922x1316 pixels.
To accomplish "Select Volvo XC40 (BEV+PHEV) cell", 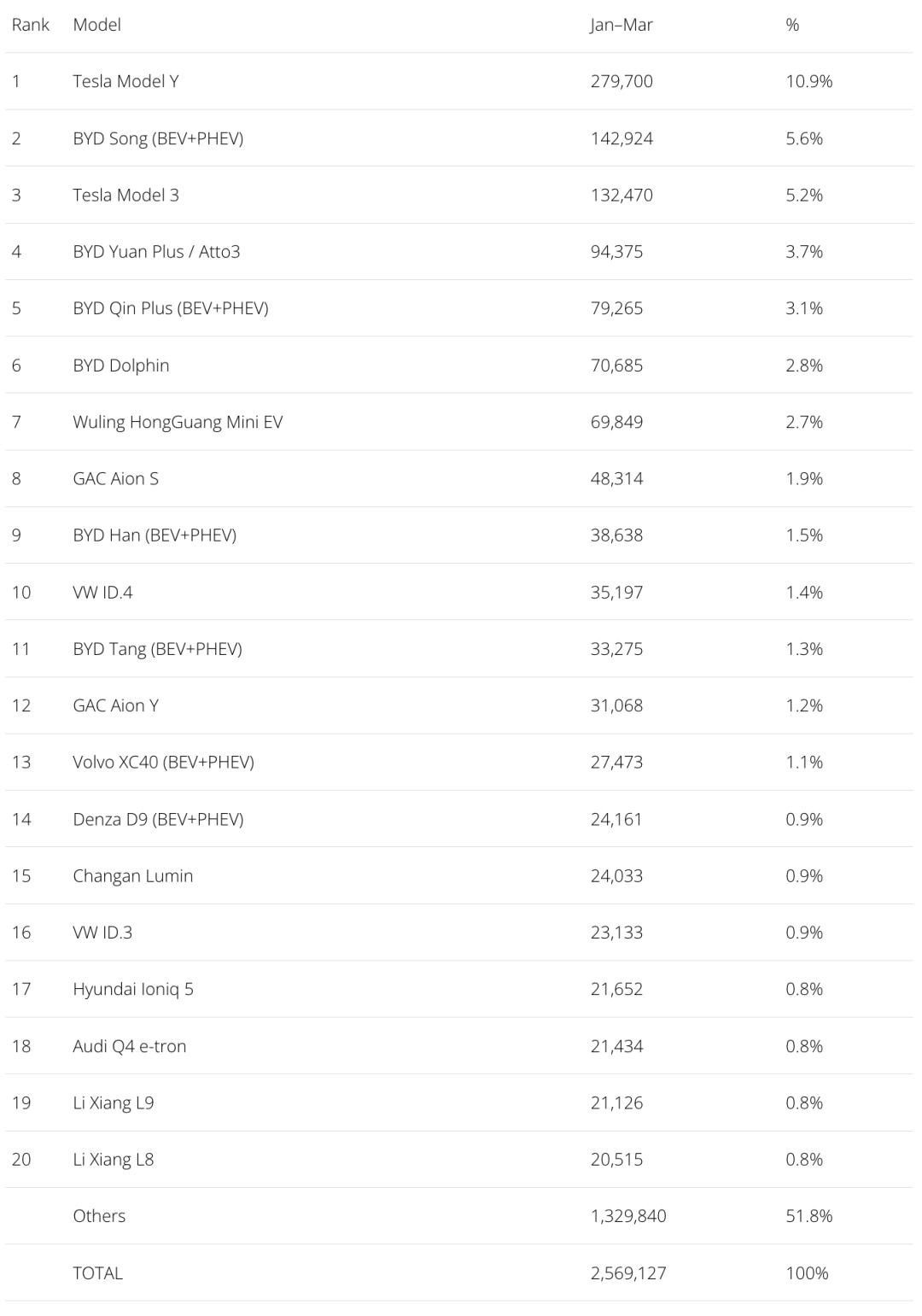I will [x=163, y=762].
